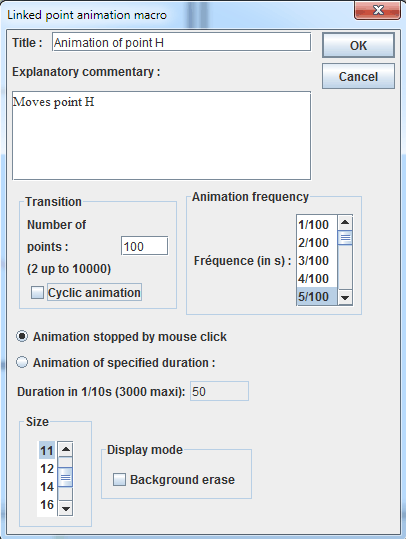Click the Size list scrollbar thumb

pyautogui.click(x=65, y=477)
